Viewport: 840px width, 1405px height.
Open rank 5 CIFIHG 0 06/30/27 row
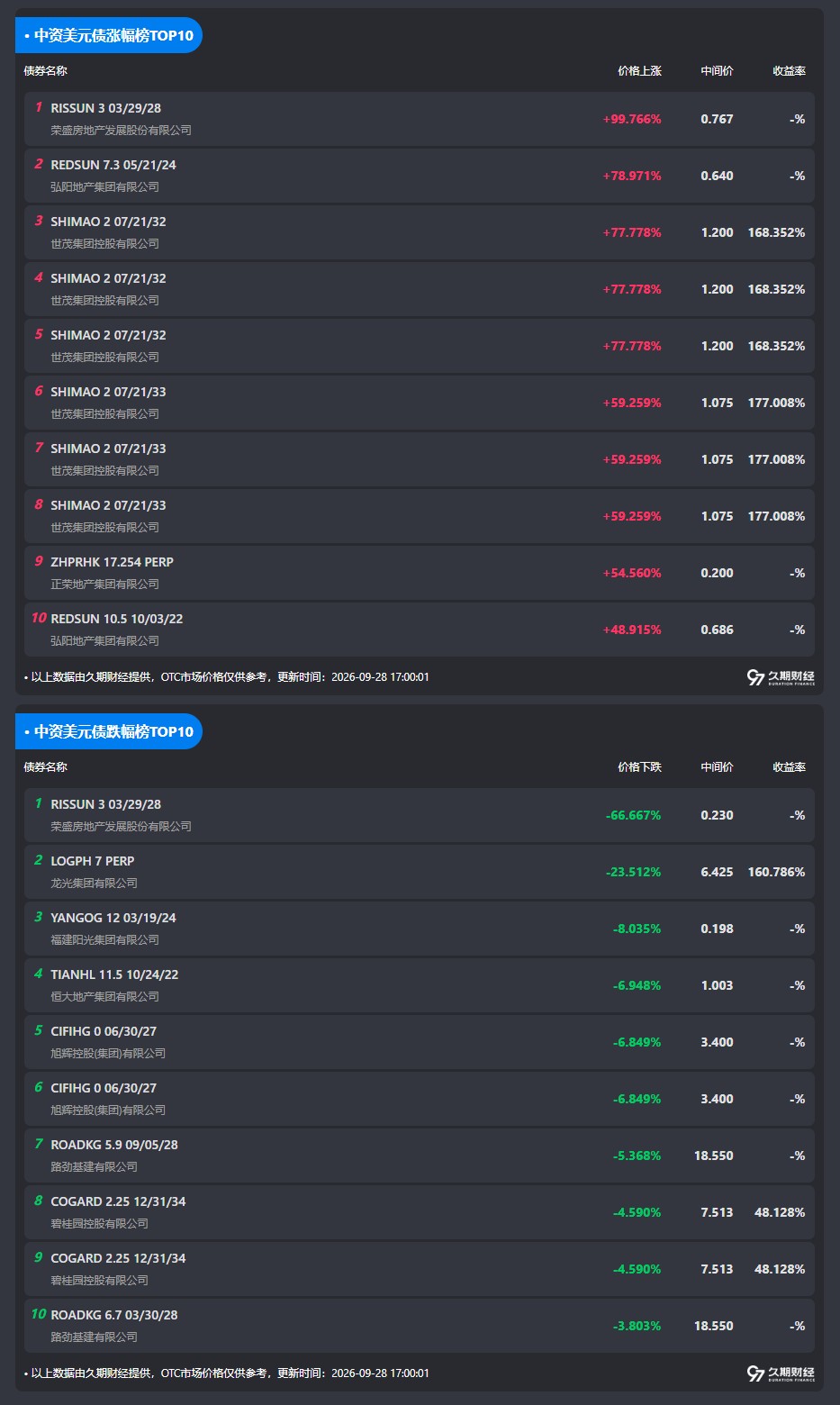click(x=420, y=1042)
